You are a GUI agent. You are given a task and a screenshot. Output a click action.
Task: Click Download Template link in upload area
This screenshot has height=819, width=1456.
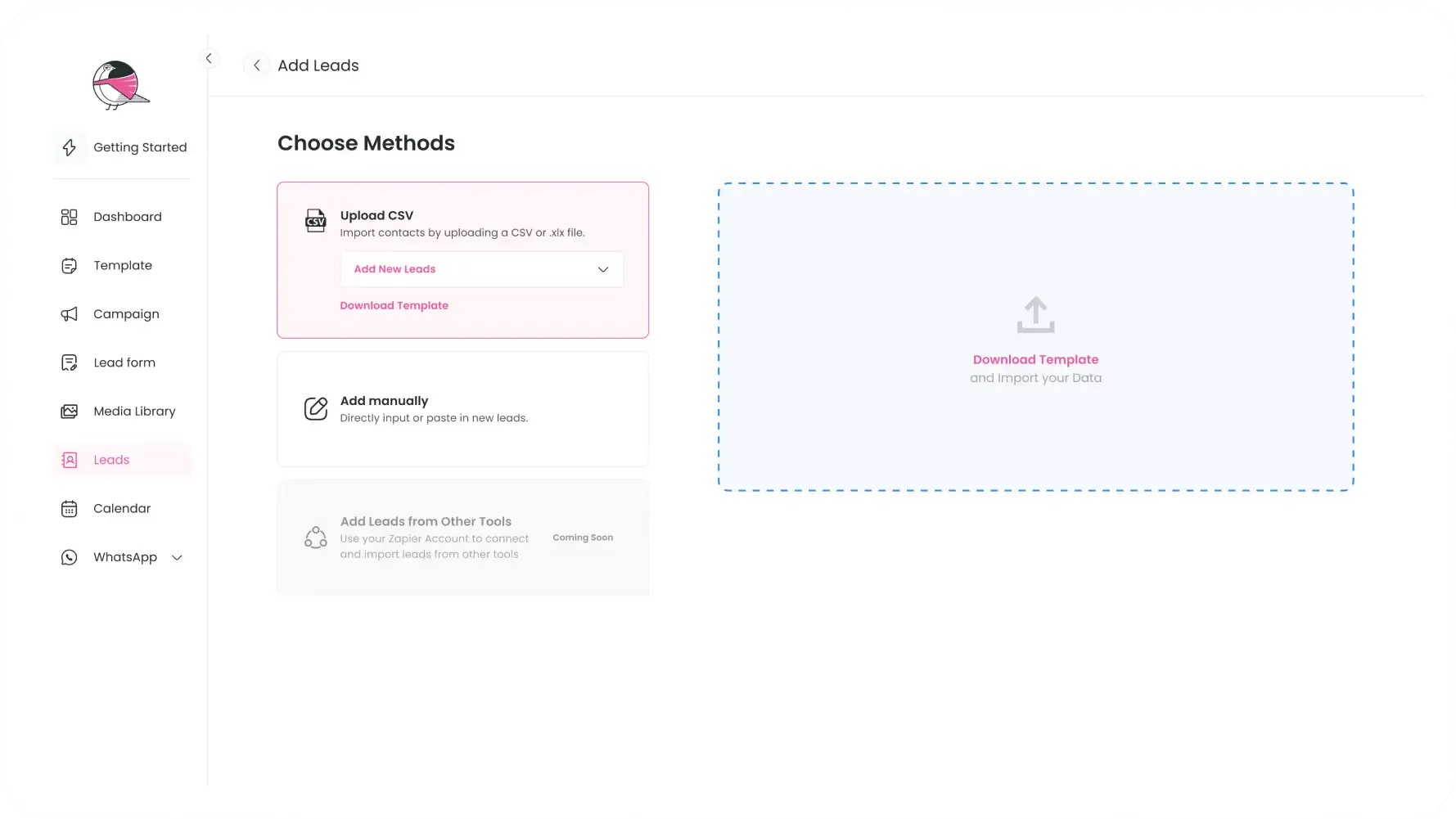tap(1036, 360)
